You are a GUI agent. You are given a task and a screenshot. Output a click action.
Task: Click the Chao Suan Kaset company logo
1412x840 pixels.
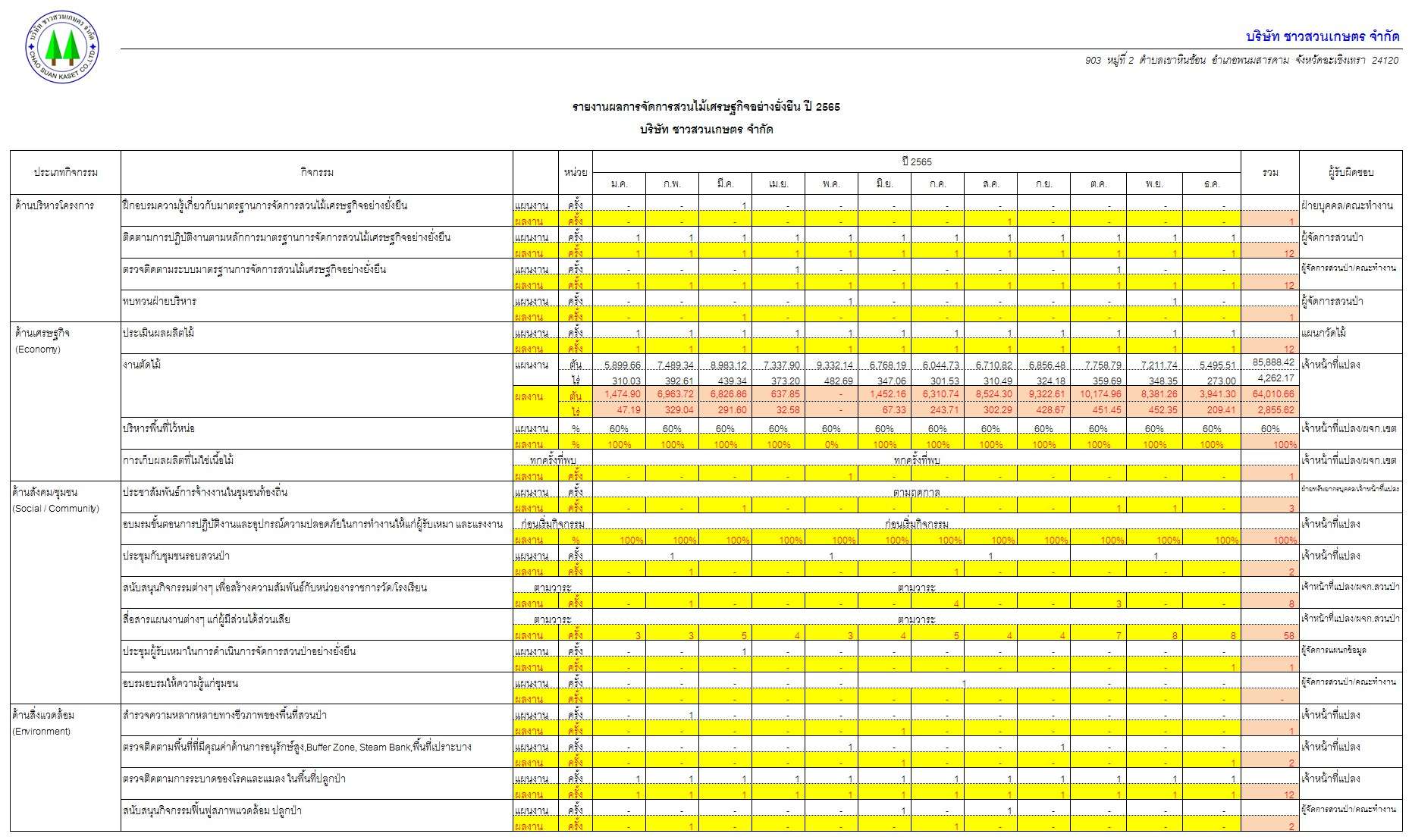click(61, 47)
